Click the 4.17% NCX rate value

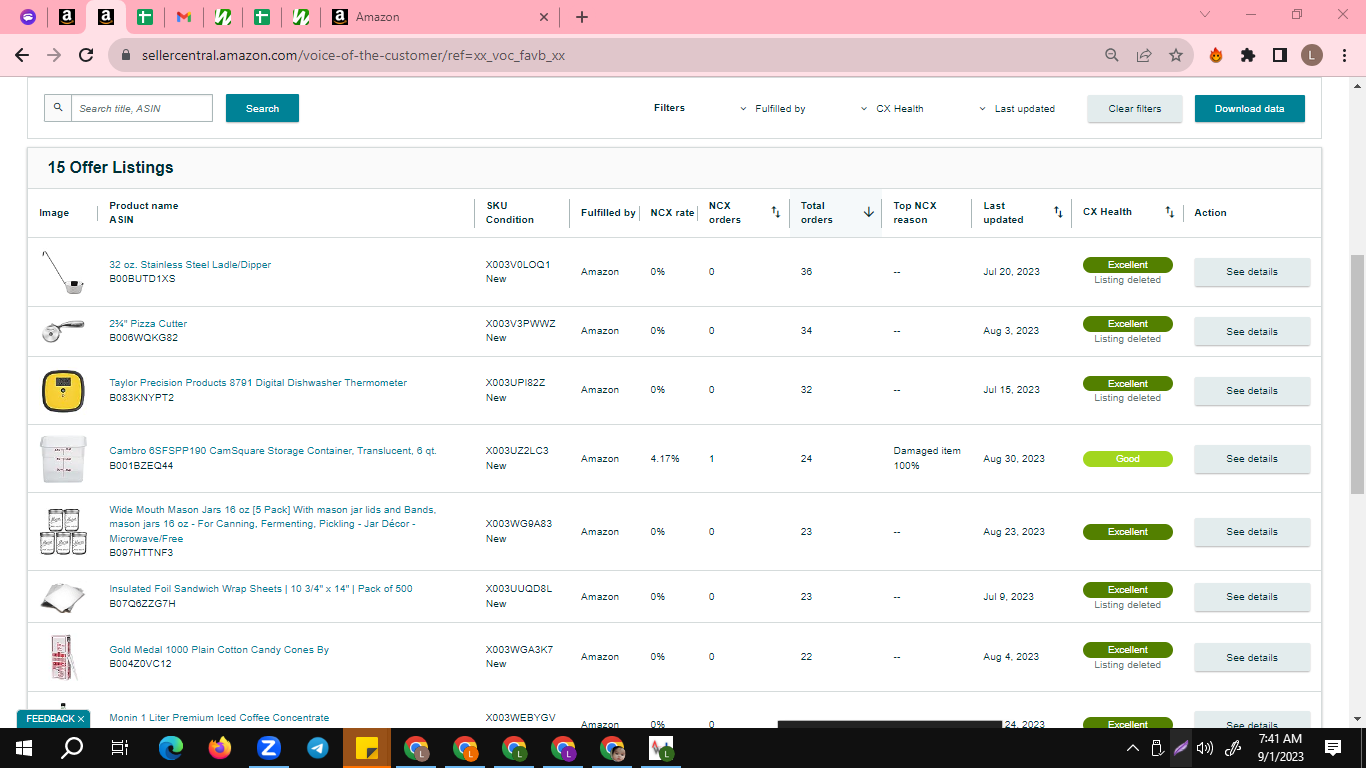[x=665, y=459]
